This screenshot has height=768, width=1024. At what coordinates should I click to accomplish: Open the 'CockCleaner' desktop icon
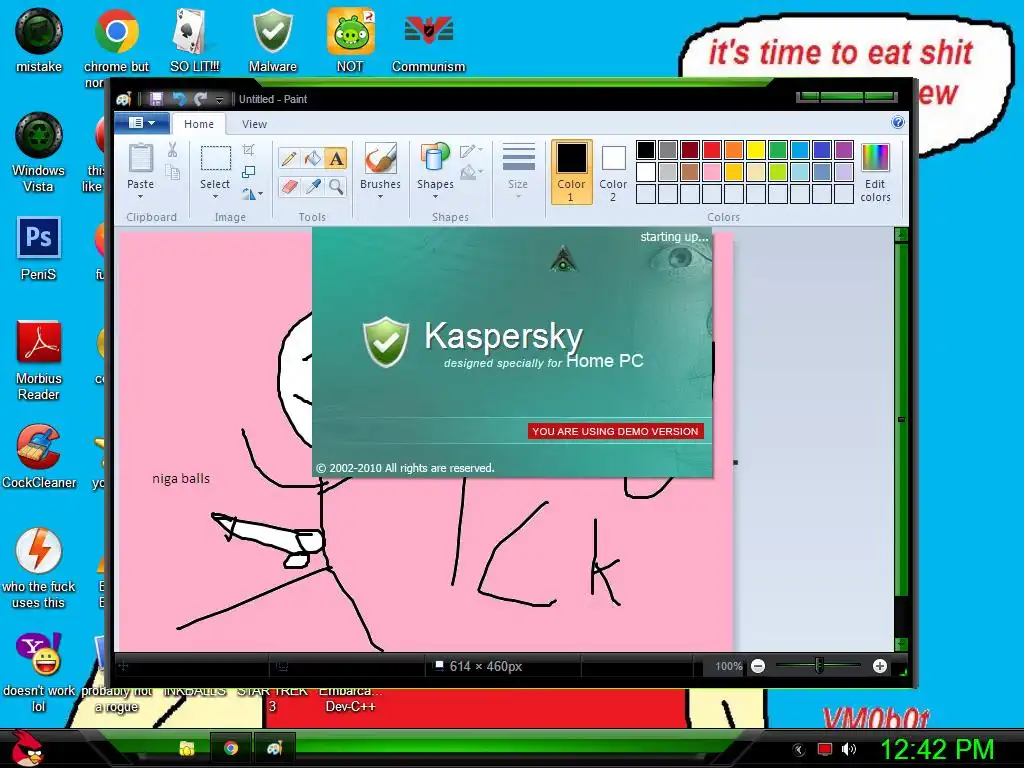pos(39,456)
